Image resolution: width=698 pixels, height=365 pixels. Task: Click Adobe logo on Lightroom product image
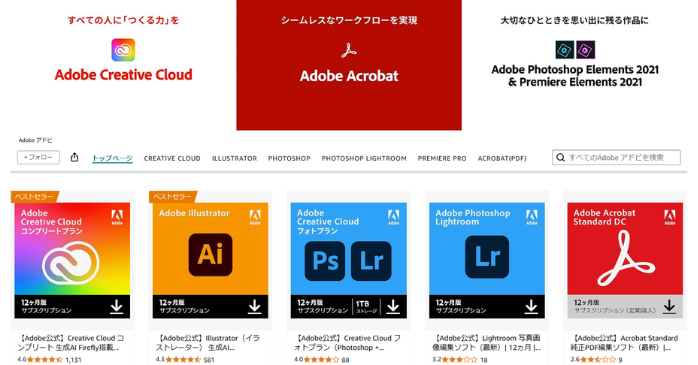click(x=532, y=217)
